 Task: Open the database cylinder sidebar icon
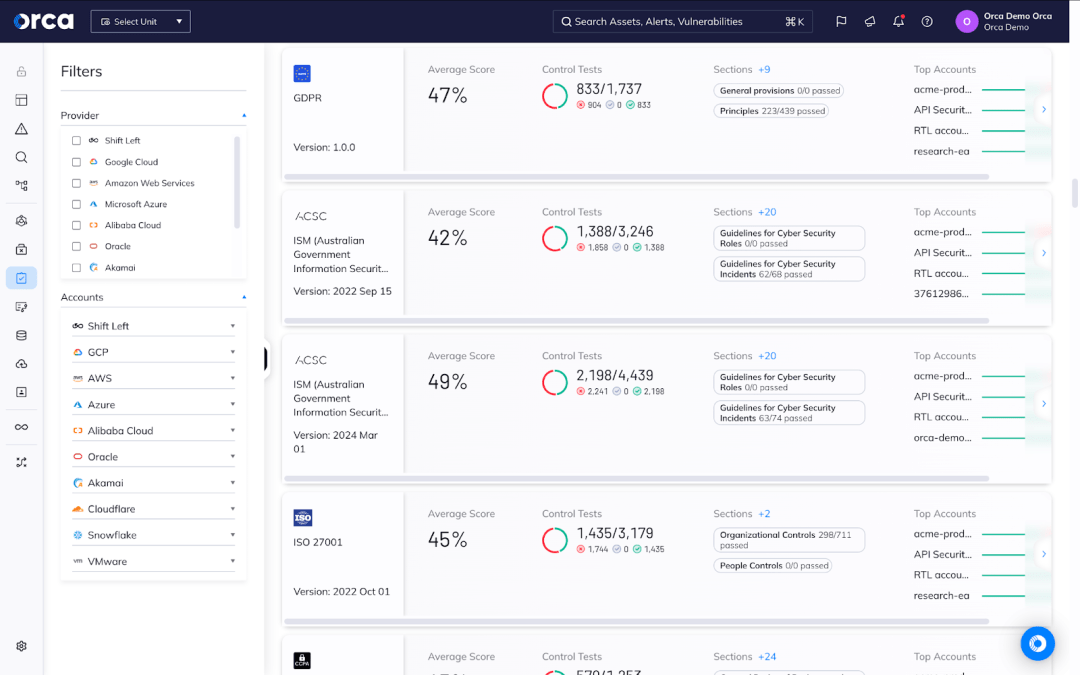[21, 335]
